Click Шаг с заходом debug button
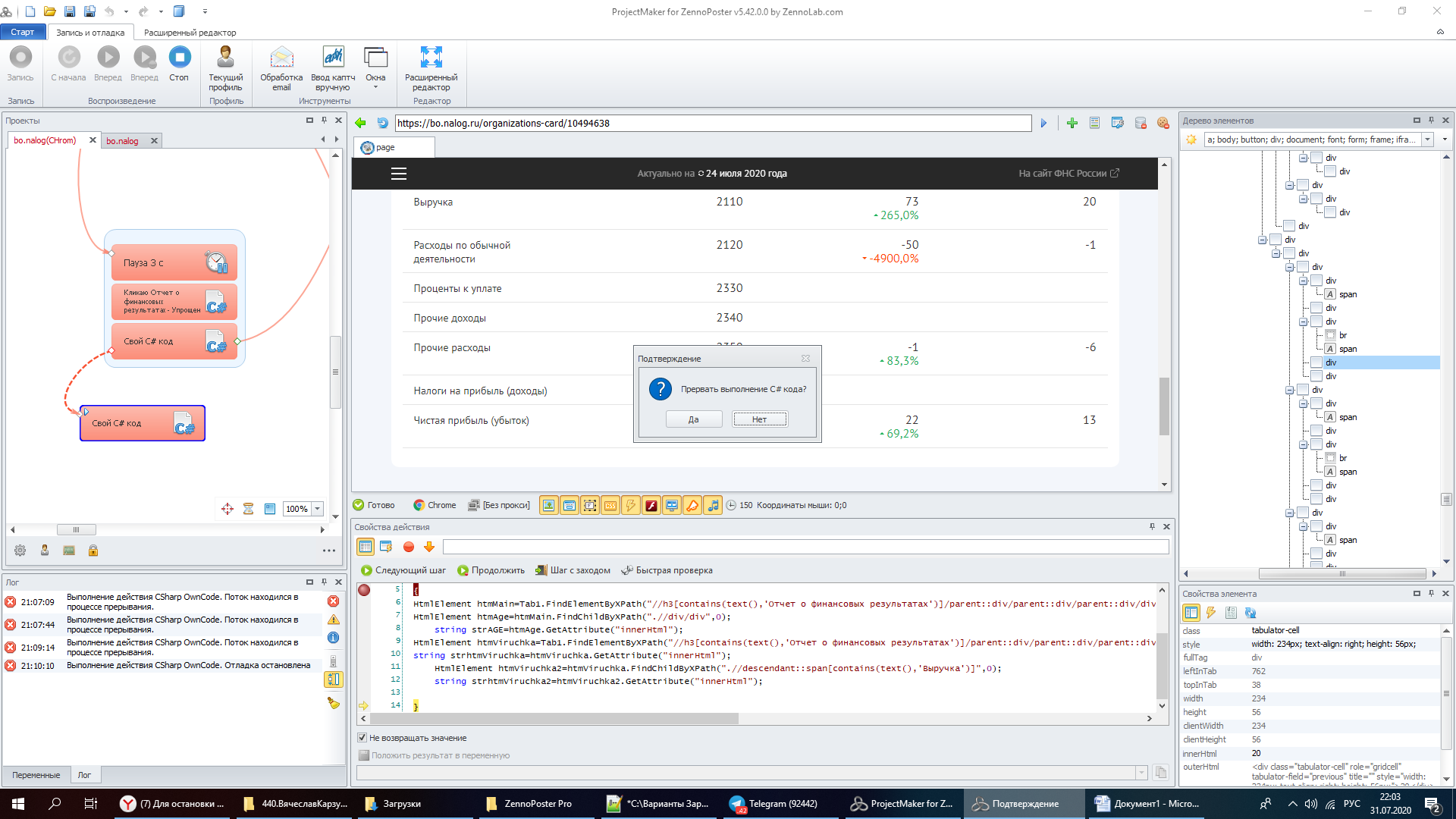The image size is (1456, 819). click(573, 570)
